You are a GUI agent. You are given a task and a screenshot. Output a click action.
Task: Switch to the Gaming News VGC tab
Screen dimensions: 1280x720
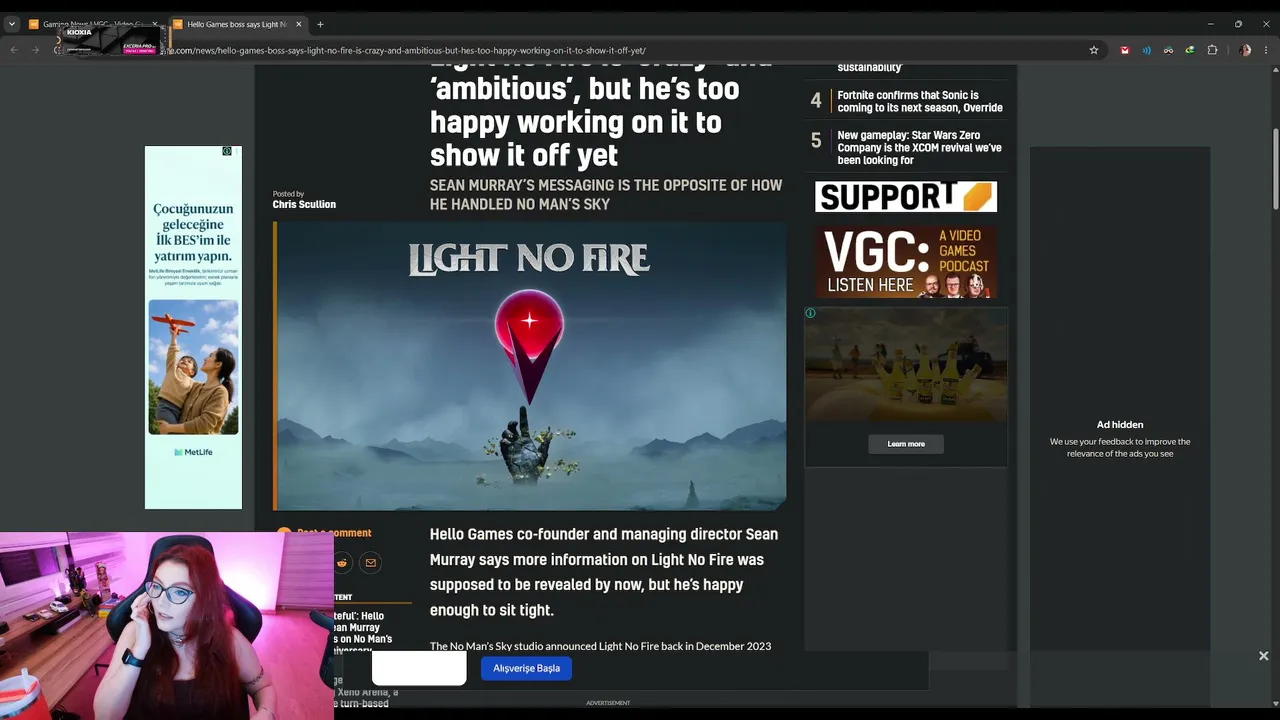click(92, 24)
